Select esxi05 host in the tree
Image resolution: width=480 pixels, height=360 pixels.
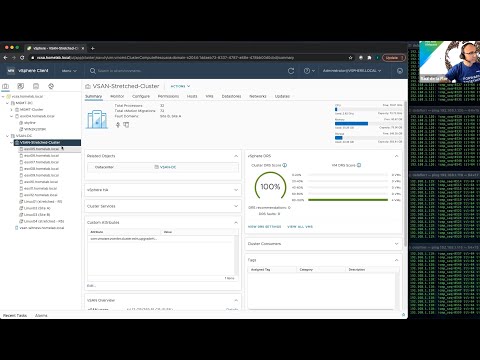point(41,149)
